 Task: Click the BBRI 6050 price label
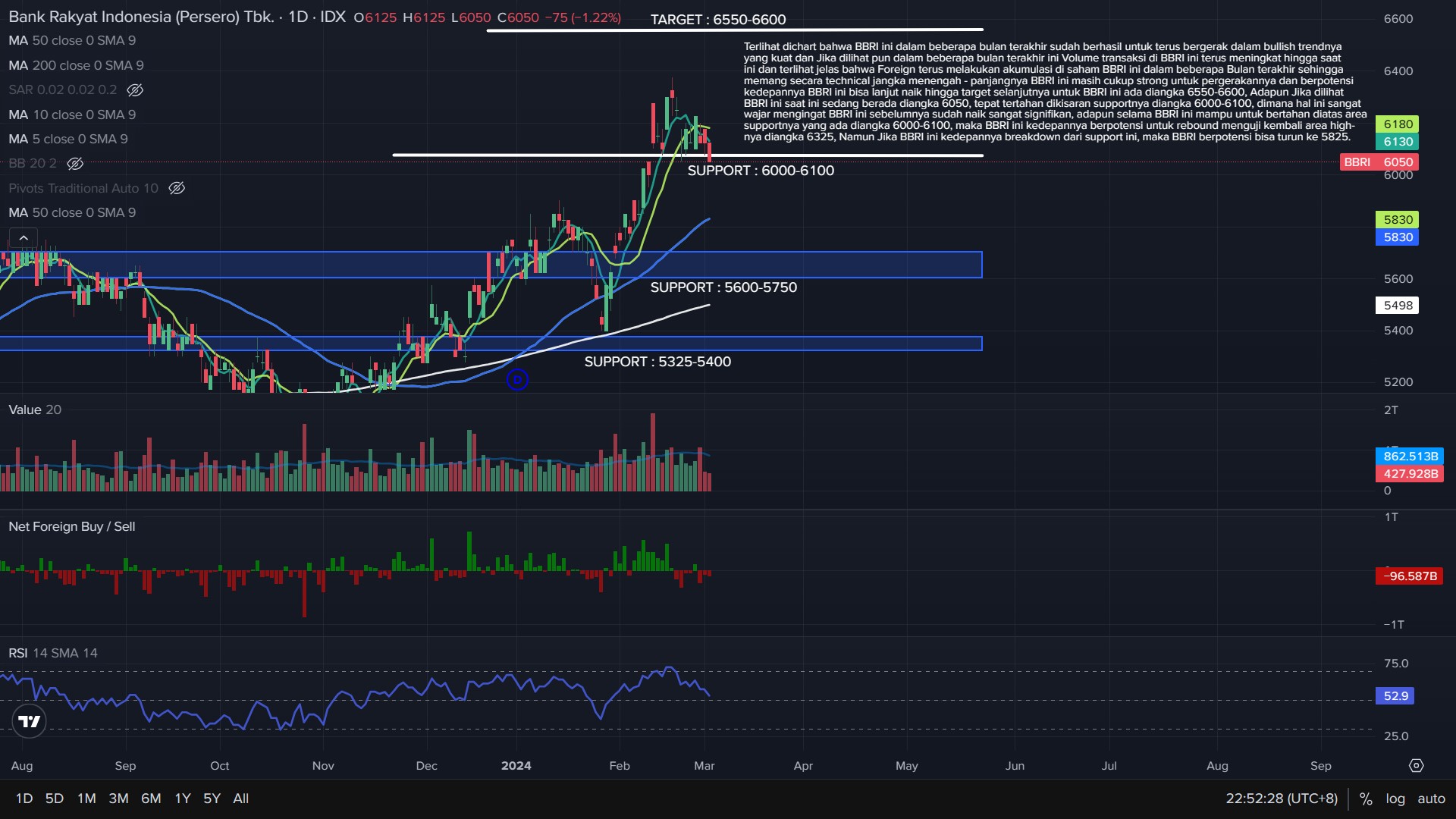click(1378, 162)
